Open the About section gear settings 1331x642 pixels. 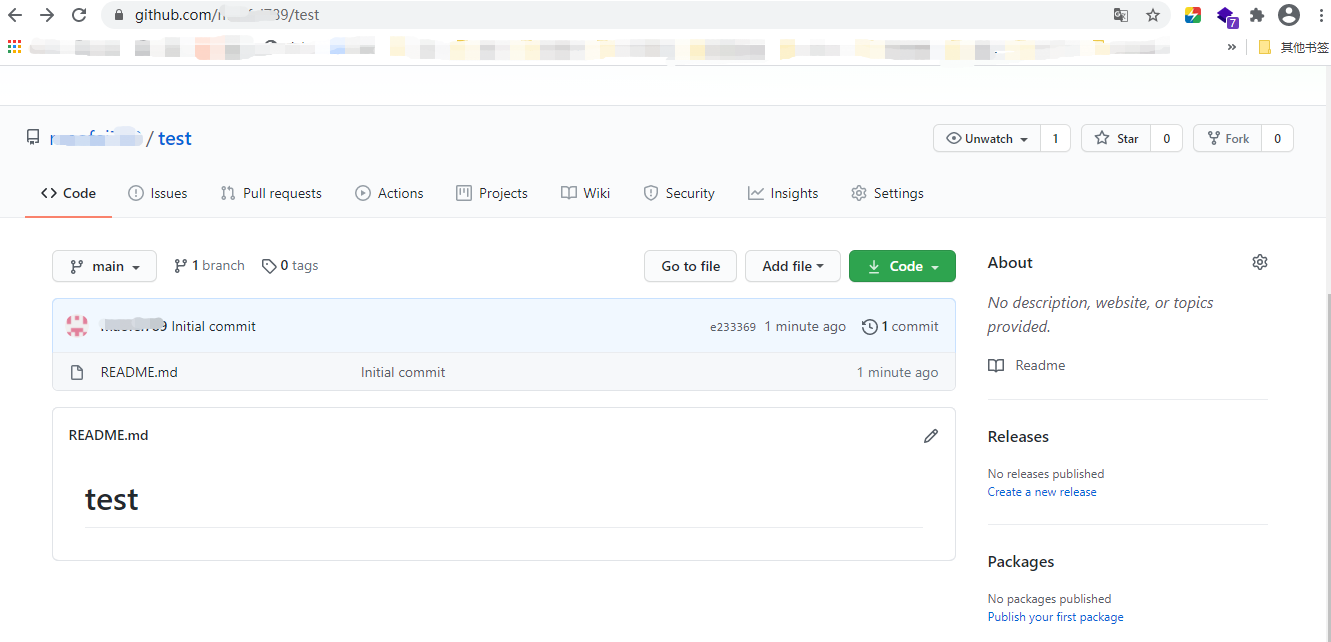pyautogui.click(x=1259, y=262)
